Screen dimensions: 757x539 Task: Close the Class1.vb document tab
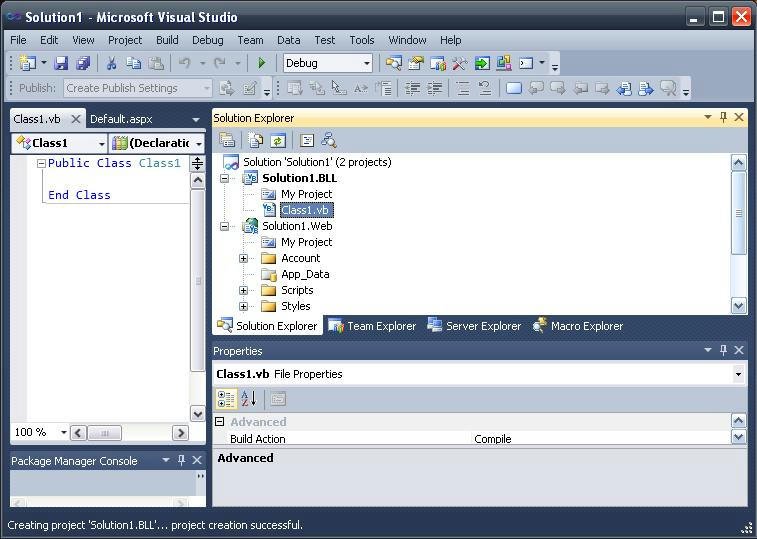point(76,119)
